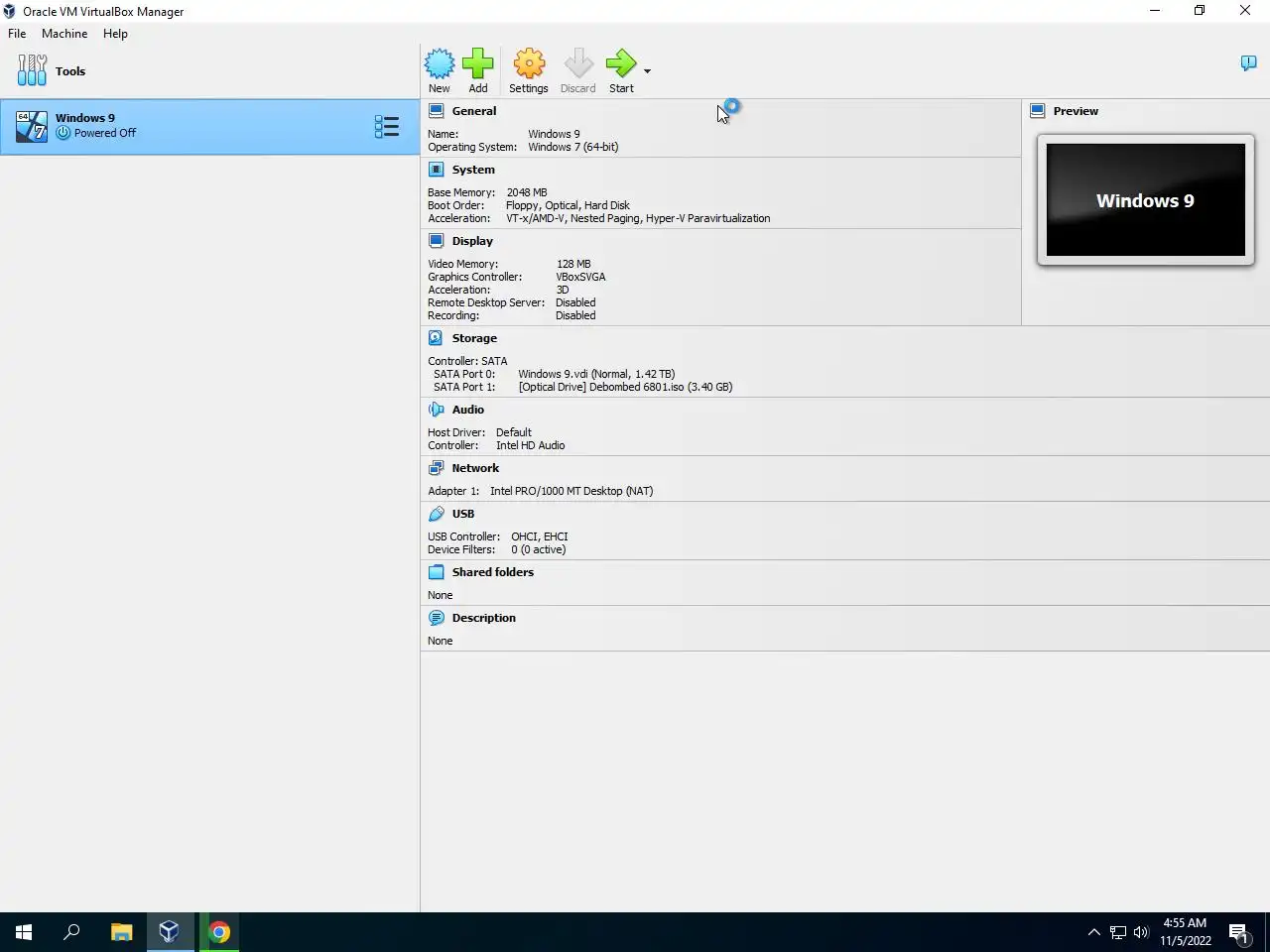Click the Intel PRO/1000 MT Desktop adapter value

571,491
